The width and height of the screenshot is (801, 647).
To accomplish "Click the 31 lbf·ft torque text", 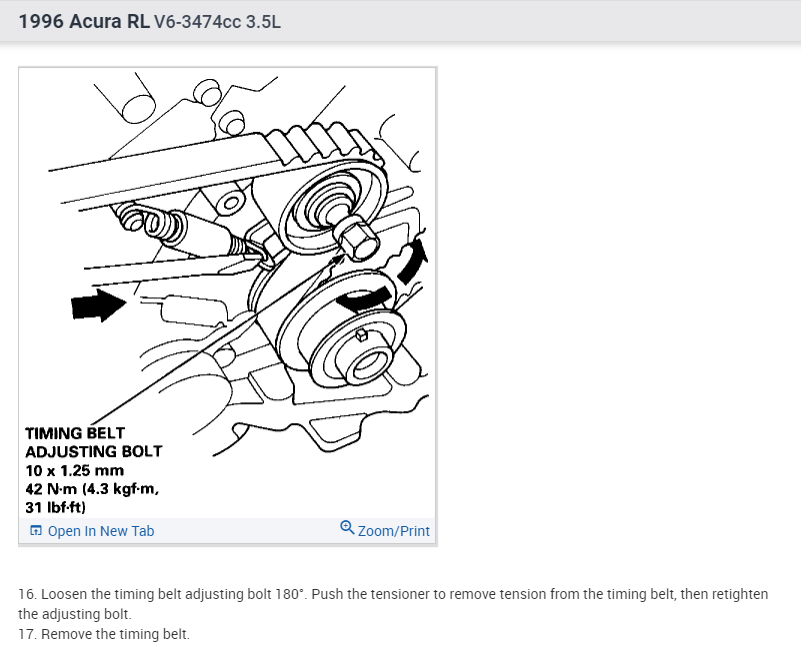I will [56, 508].
